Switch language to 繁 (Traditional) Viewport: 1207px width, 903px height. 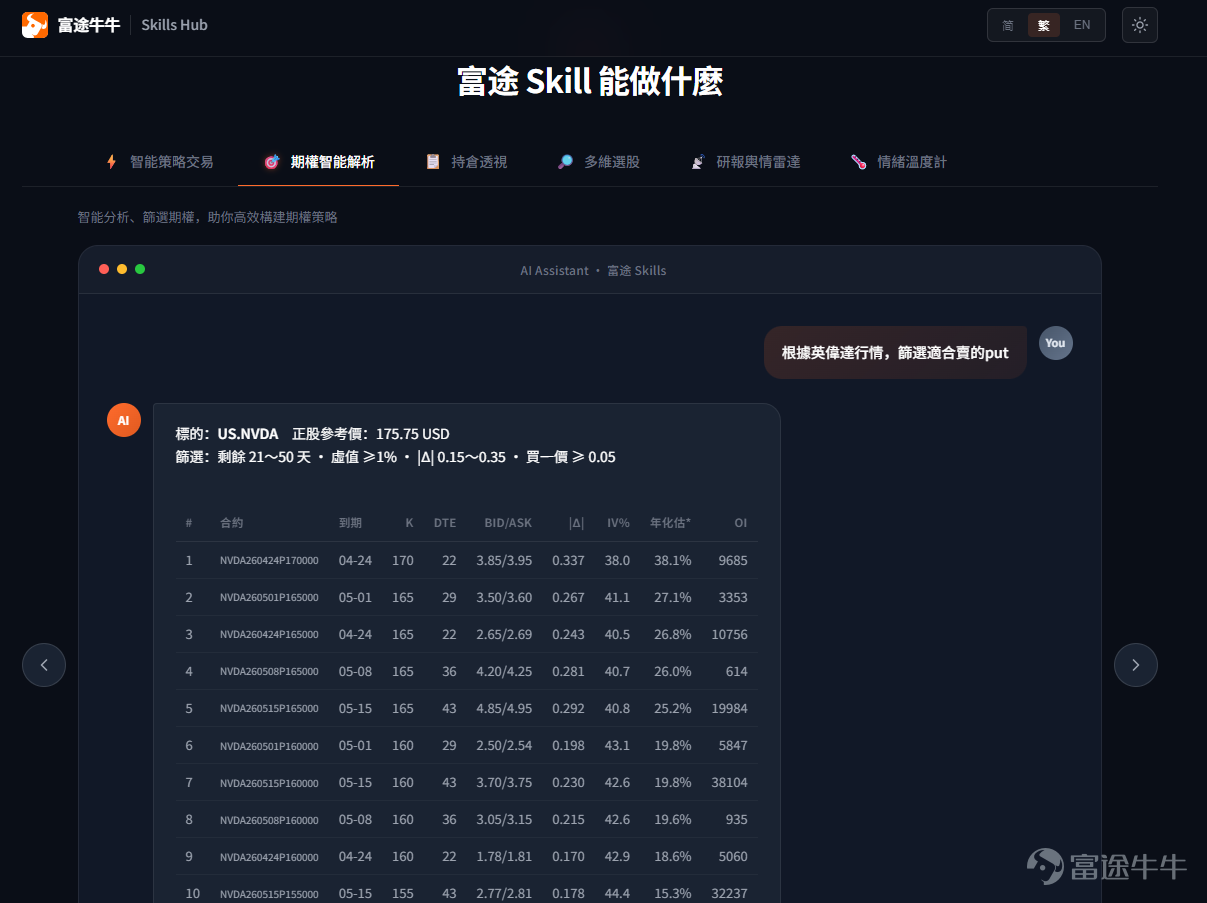coord(1044,25)
